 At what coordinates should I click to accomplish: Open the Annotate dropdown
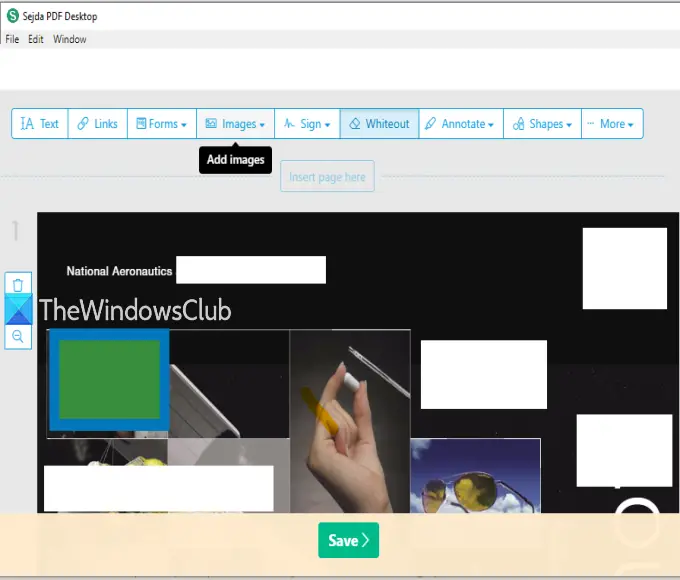pyautogui.click(x=461, y=124)
